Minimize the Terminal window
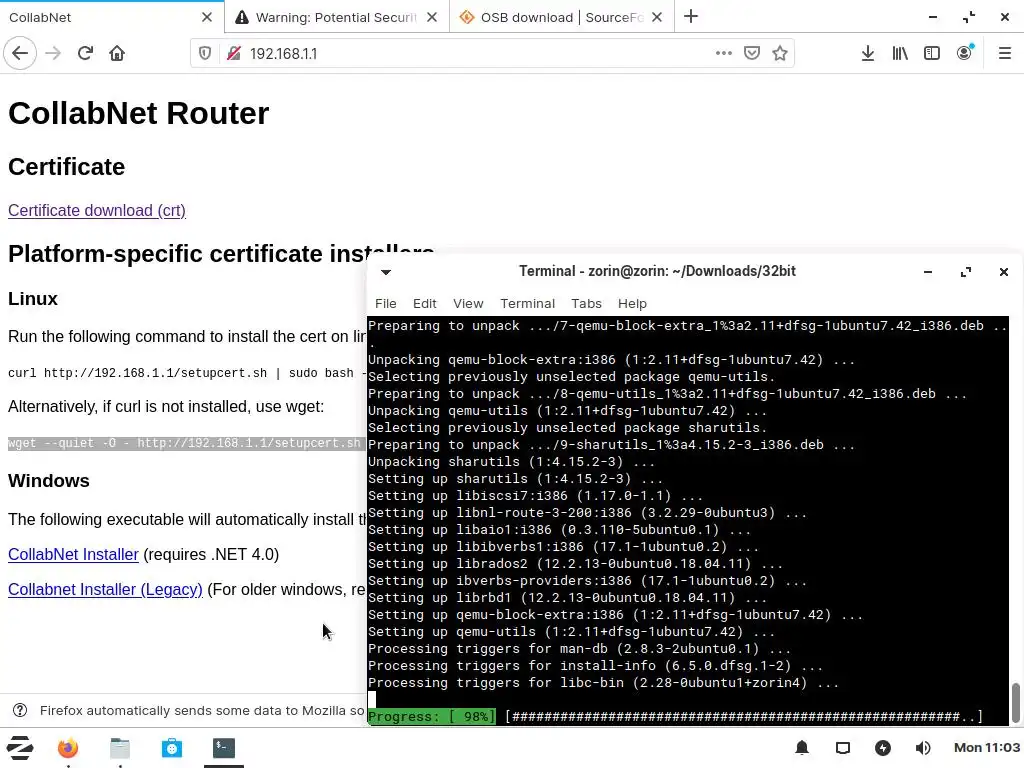 [927, 272]
